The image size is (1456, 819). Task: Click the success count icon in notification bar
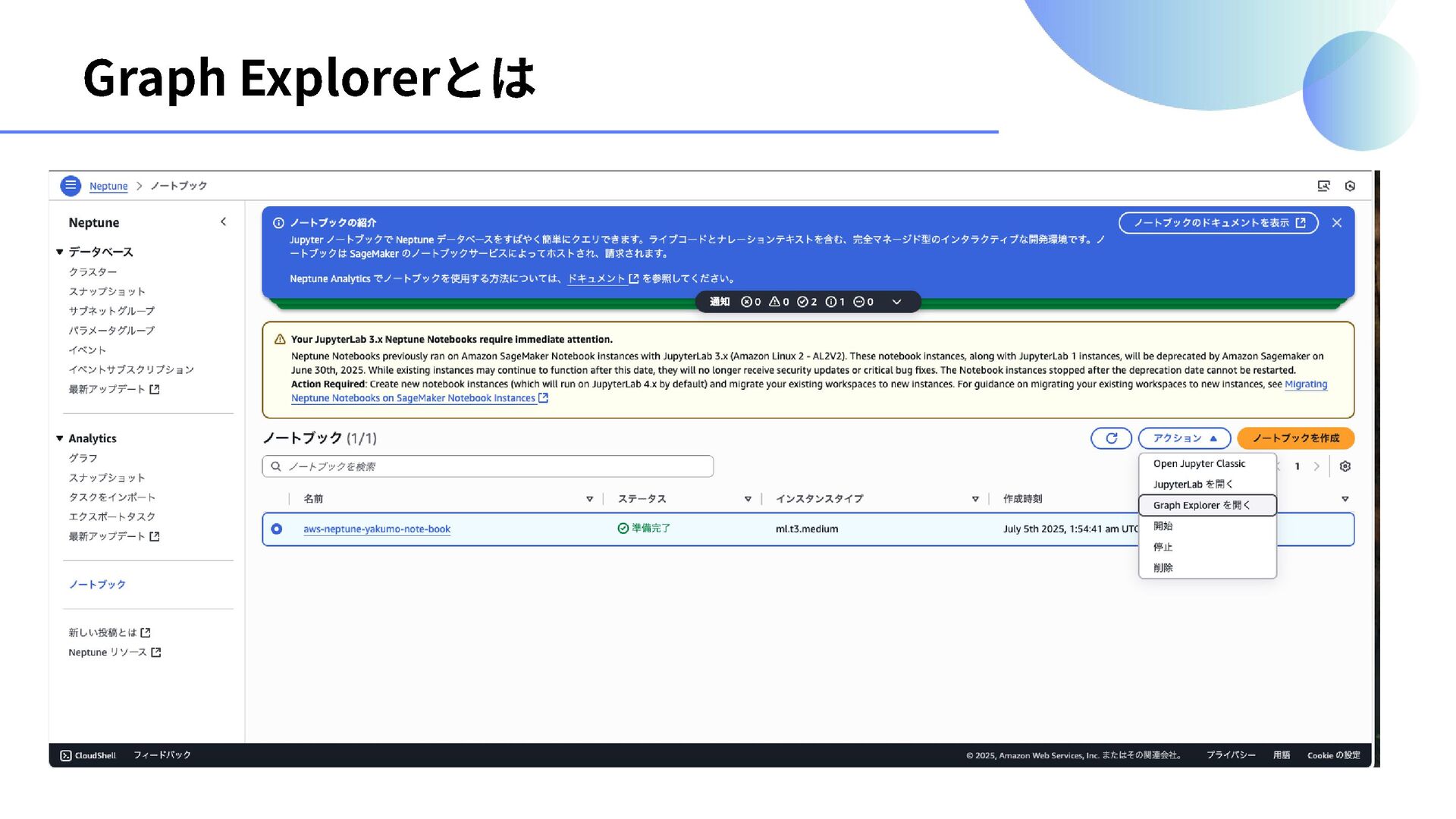coord(802,302)
